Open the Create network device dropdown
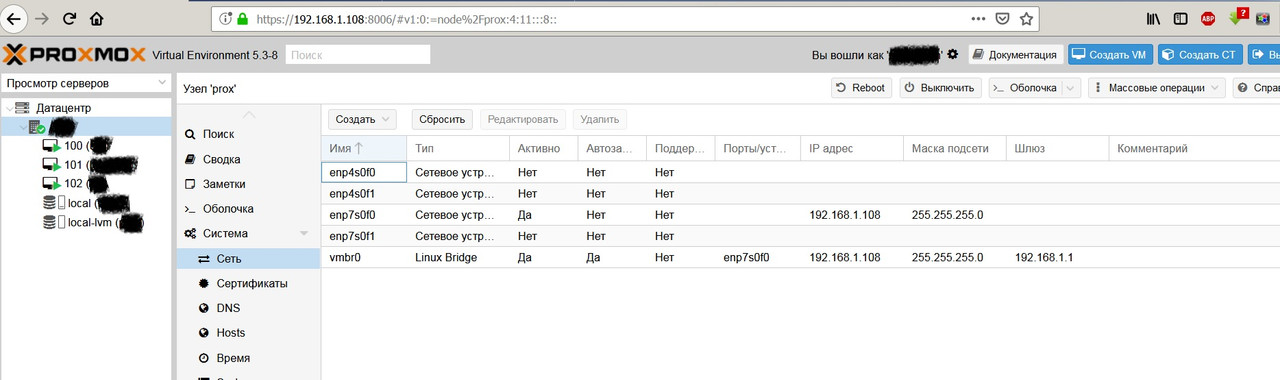This screenshot has height=380, width=1280. pos(362,119)
